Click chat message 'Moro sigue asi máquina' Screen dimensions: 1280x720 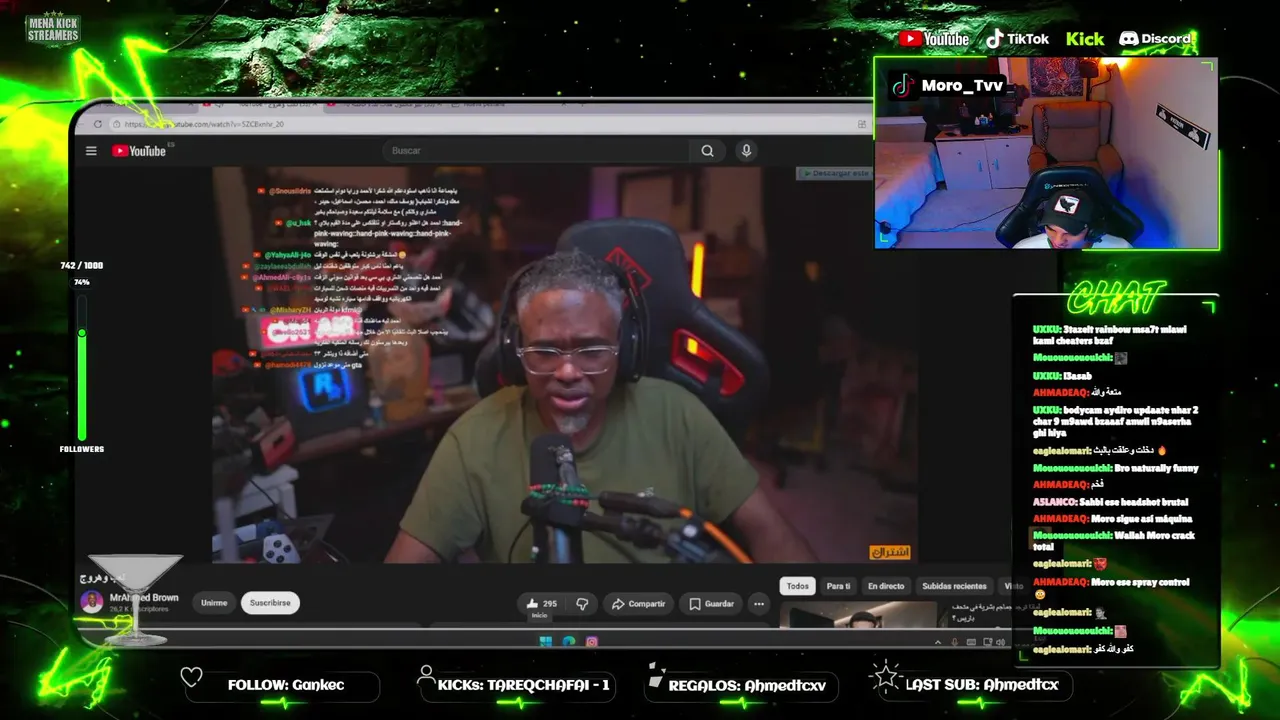1141,519
